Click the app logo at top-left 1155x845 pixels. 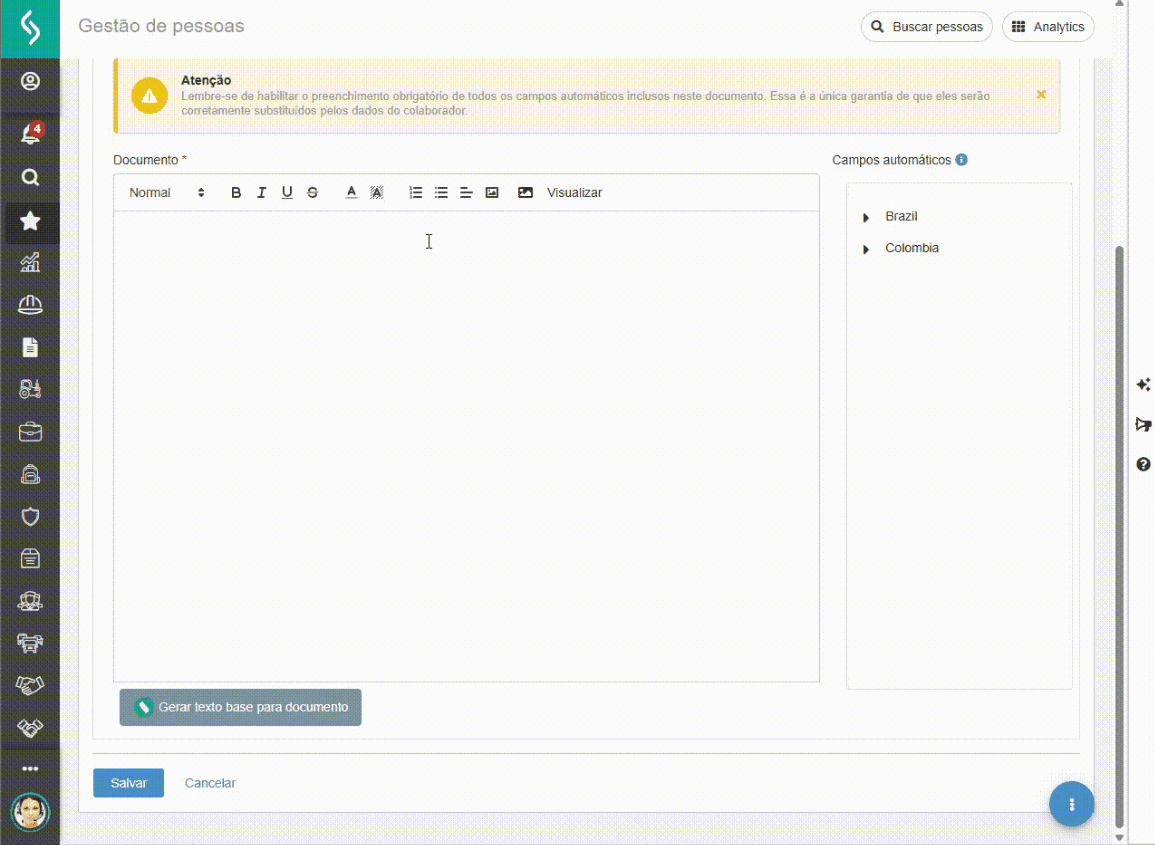(29, 28)
